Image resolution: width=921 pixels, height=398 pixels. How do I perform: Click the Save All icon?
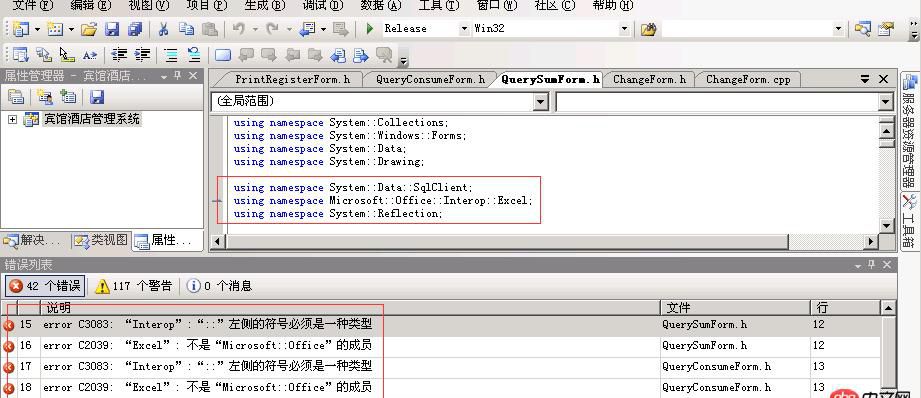135,28
